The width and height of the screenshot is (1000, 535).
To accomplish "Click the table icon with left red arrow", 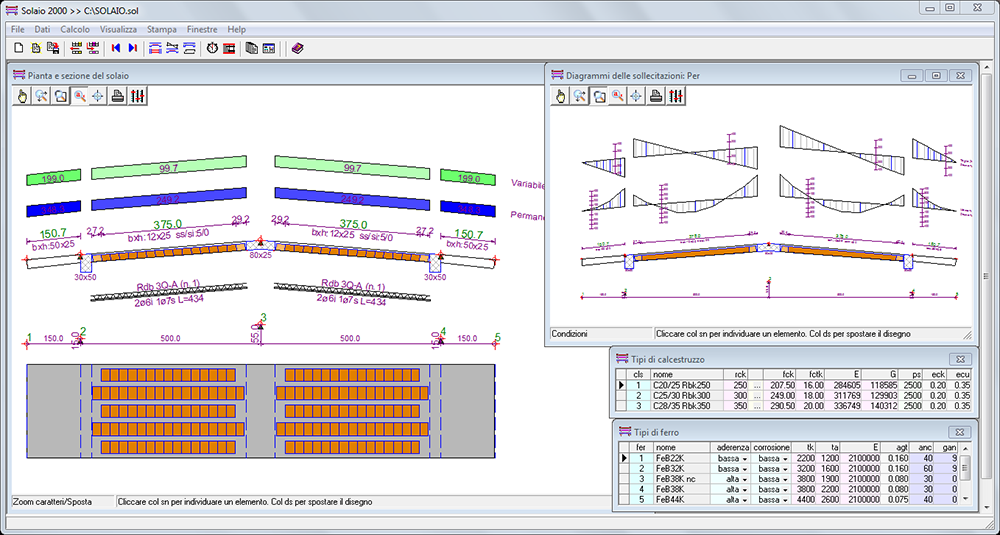I will pos(77,48).
